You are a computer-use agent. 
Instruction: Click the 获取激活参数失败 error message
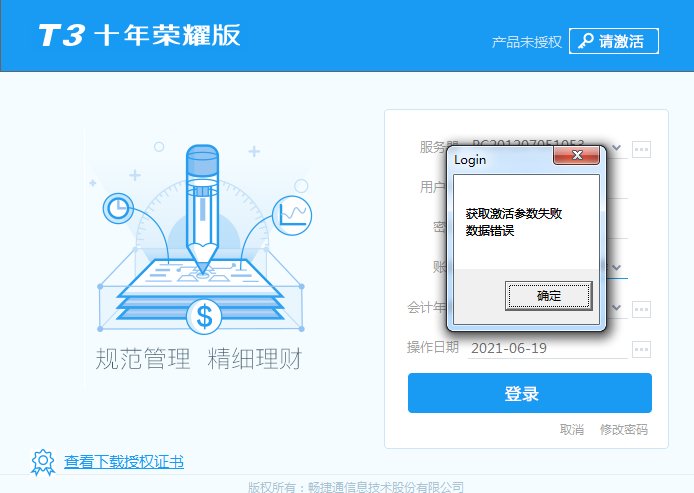513,214
